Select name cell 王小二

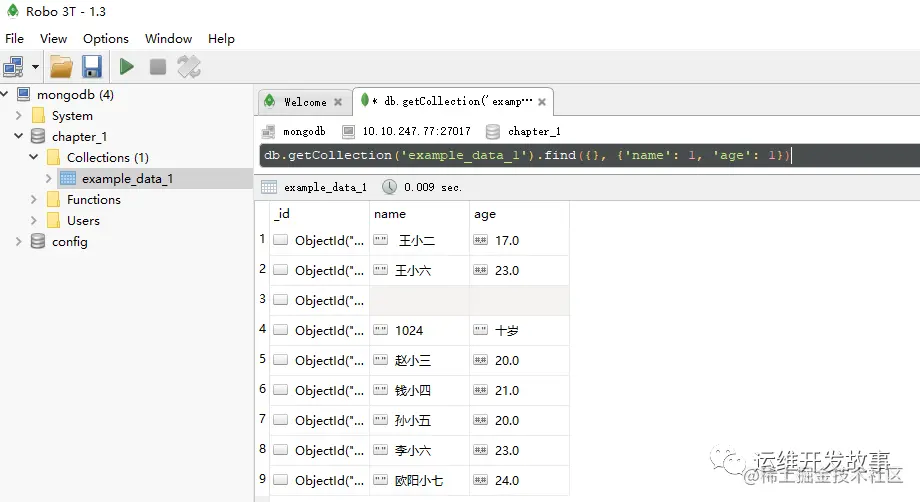point(420,240)
